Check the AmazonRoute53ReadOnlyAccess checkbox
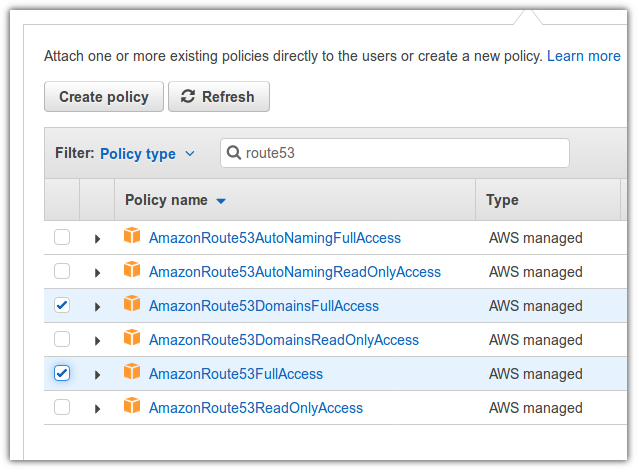 click(62, 407)
